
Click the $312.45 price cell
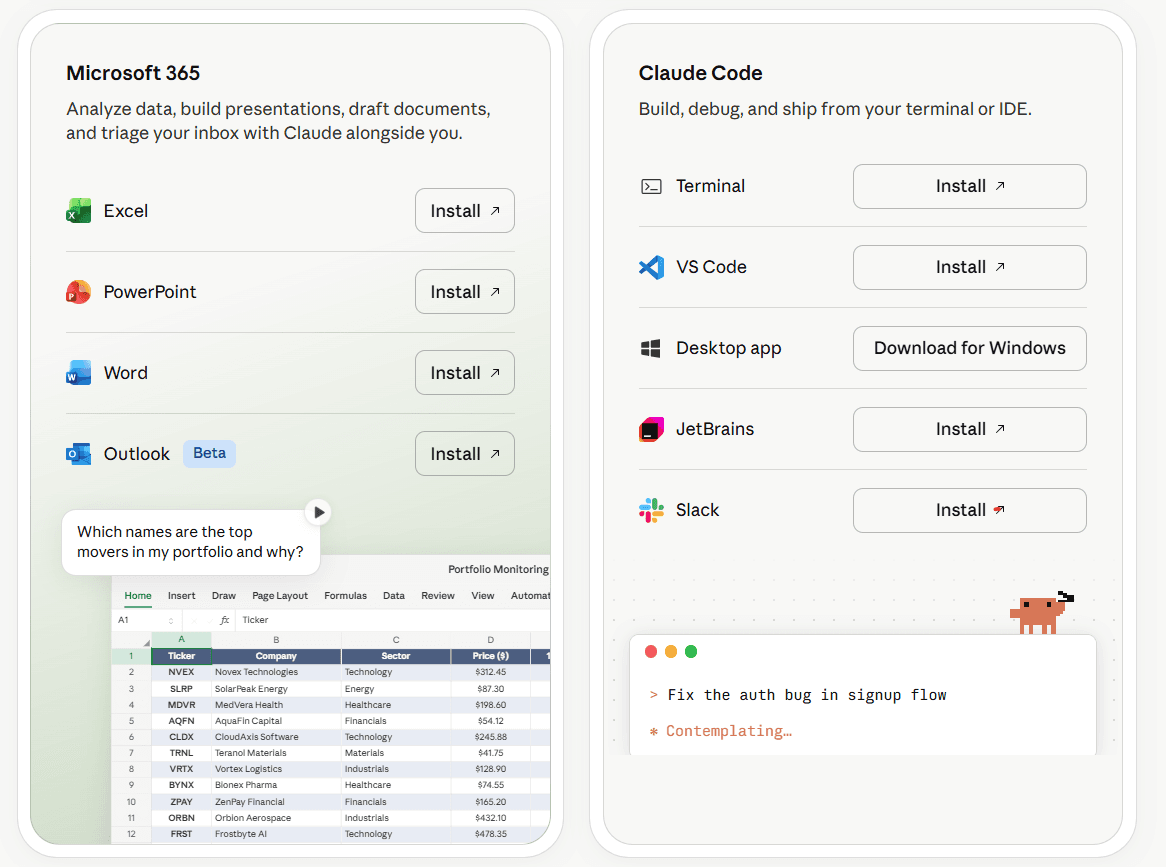[491, 672]
